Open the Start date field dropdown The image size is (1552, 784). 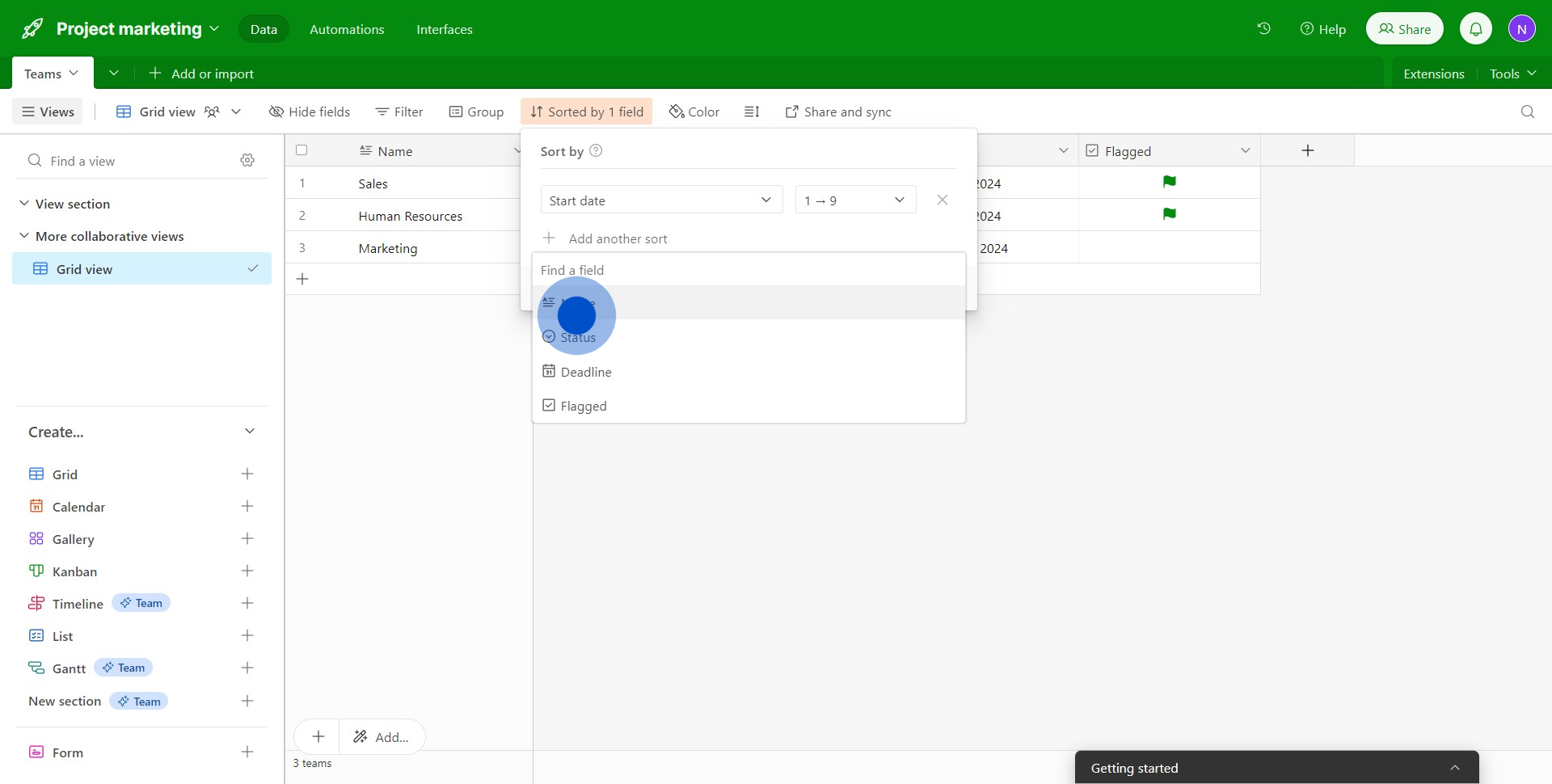[x=660, y=200]
